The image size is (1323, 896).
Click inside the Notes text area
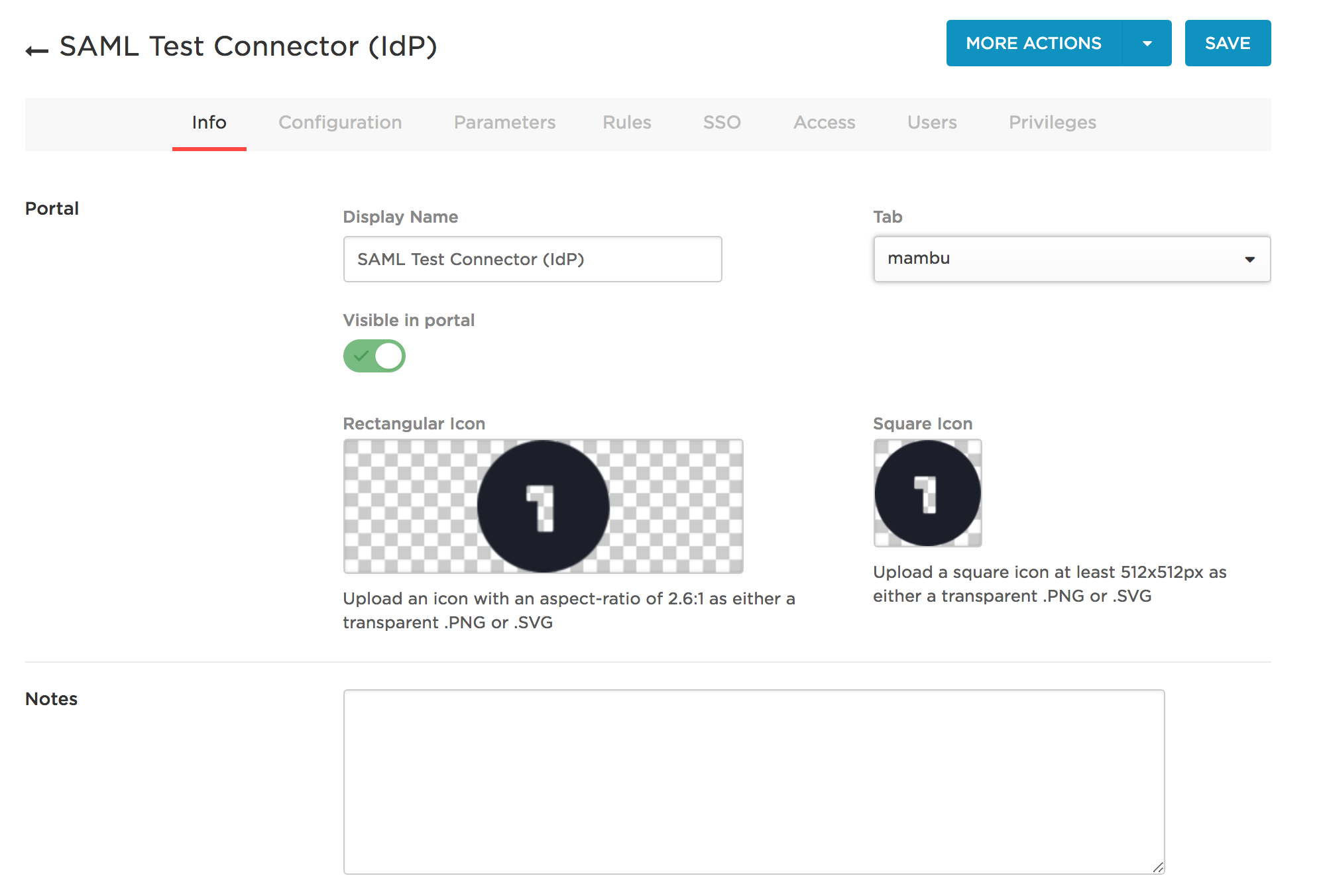pos(754,782)
